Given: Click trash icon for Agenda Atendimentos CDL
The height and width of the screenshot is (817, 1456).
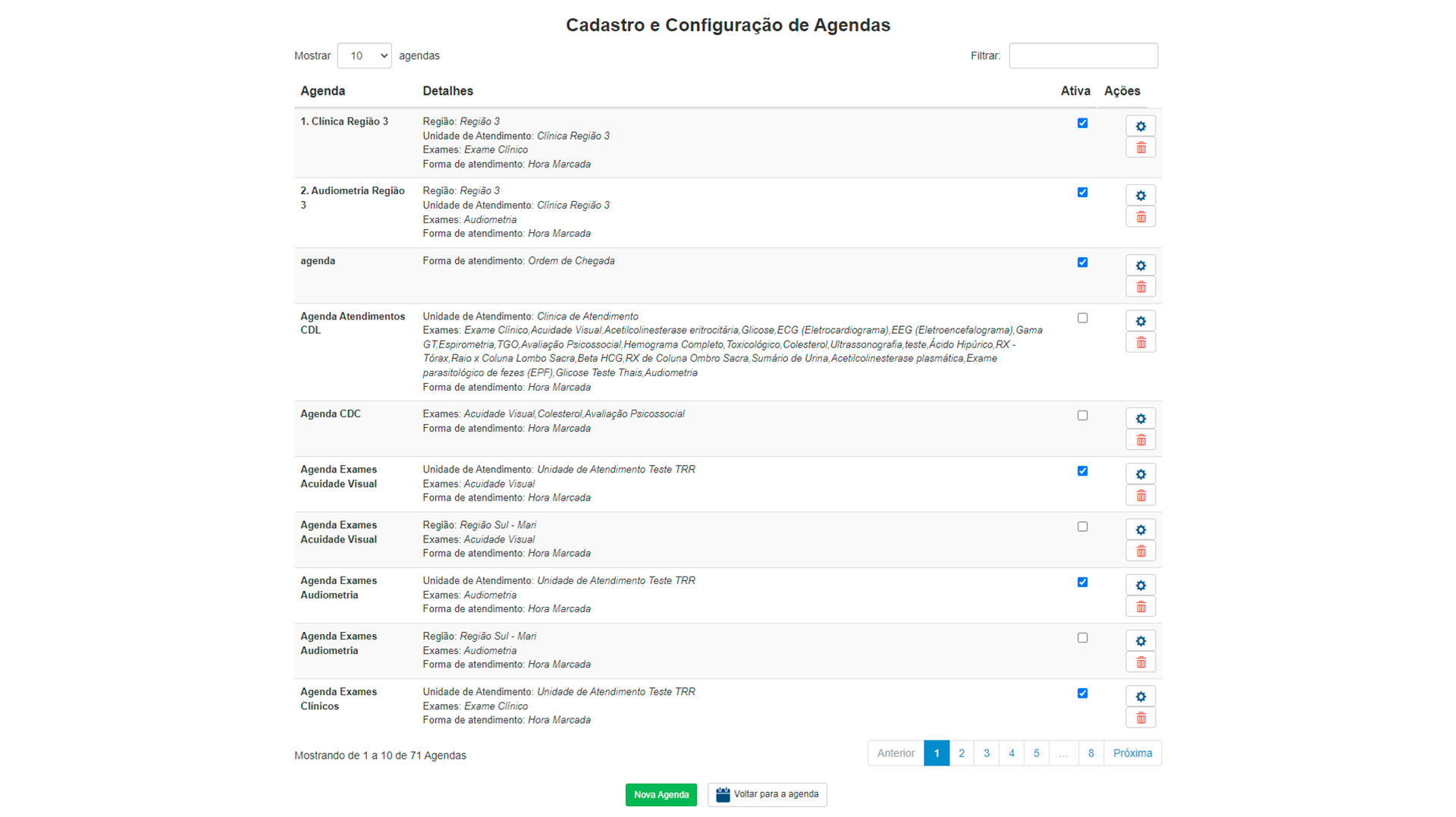Looking at the screenshot, I should pos(1140,343).
